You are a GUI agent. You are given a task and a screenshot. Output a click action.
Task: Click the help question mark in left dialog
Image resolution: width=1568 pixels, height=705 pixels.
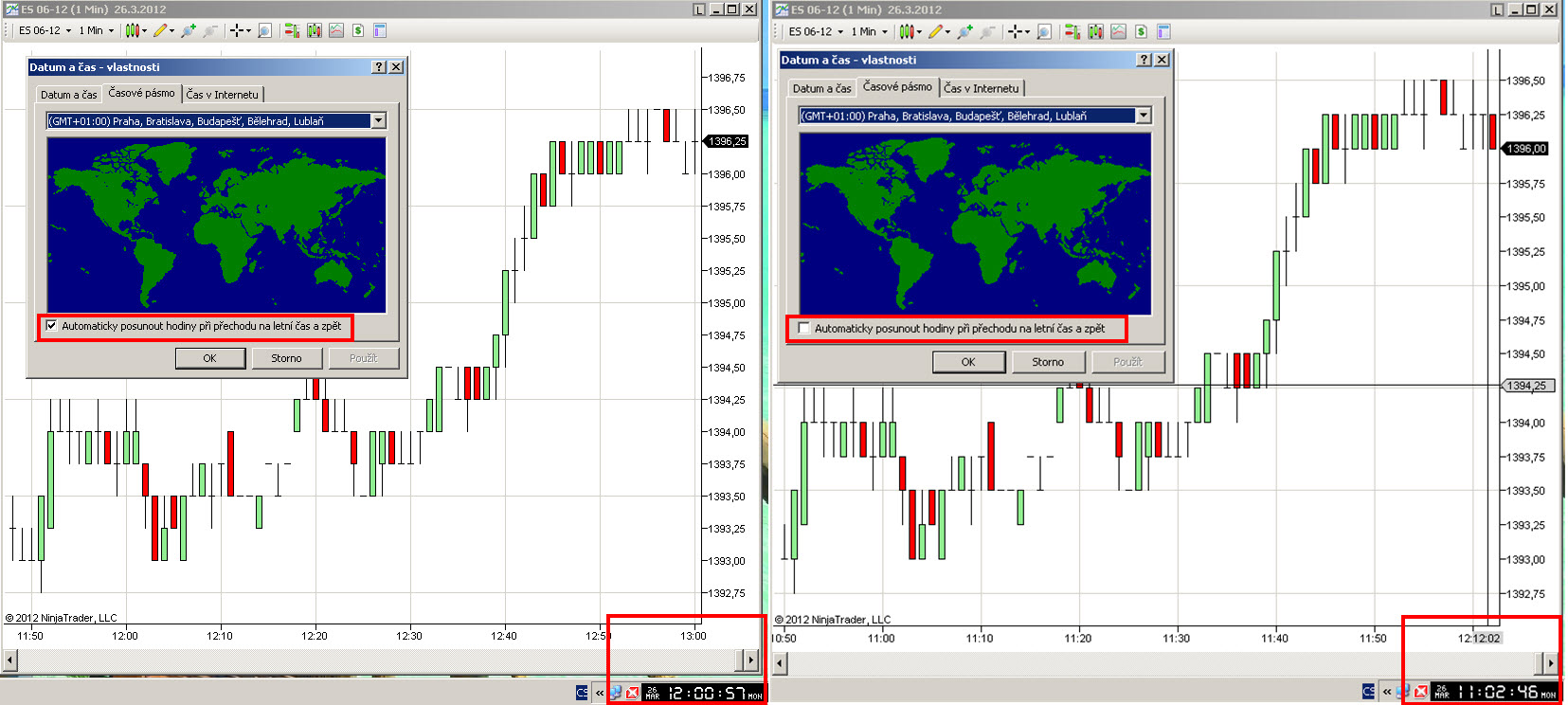pyautogui.click(x=380, y=67)
